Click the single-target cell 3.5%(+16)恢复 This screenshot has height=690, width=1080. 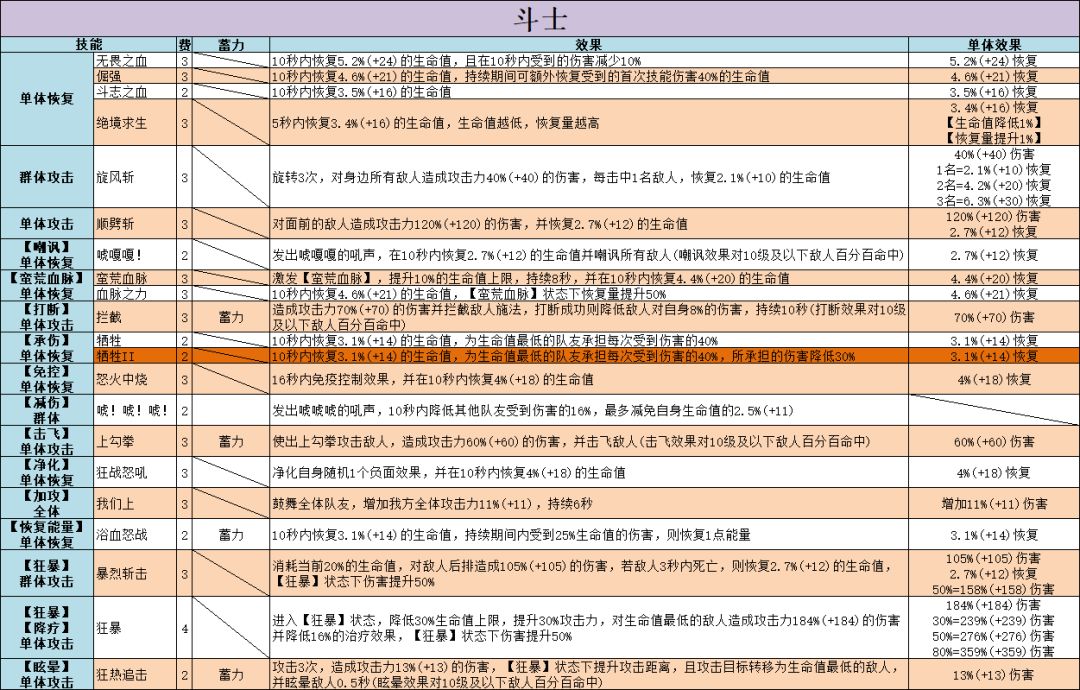[994, 92]
